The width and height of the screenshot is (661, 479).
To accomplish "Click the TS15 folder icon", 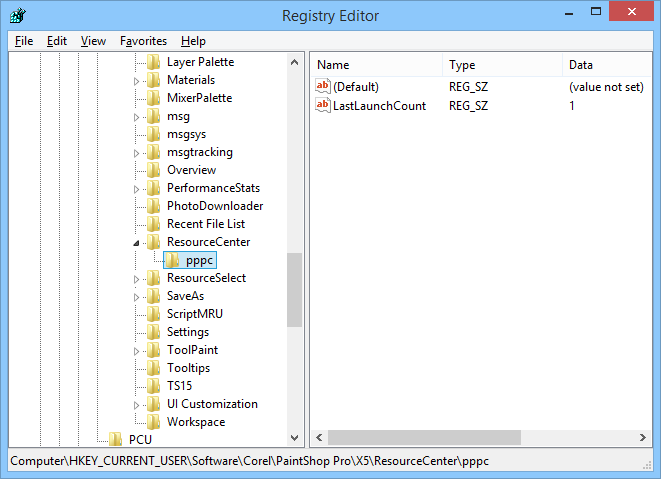I will (153, 386).
